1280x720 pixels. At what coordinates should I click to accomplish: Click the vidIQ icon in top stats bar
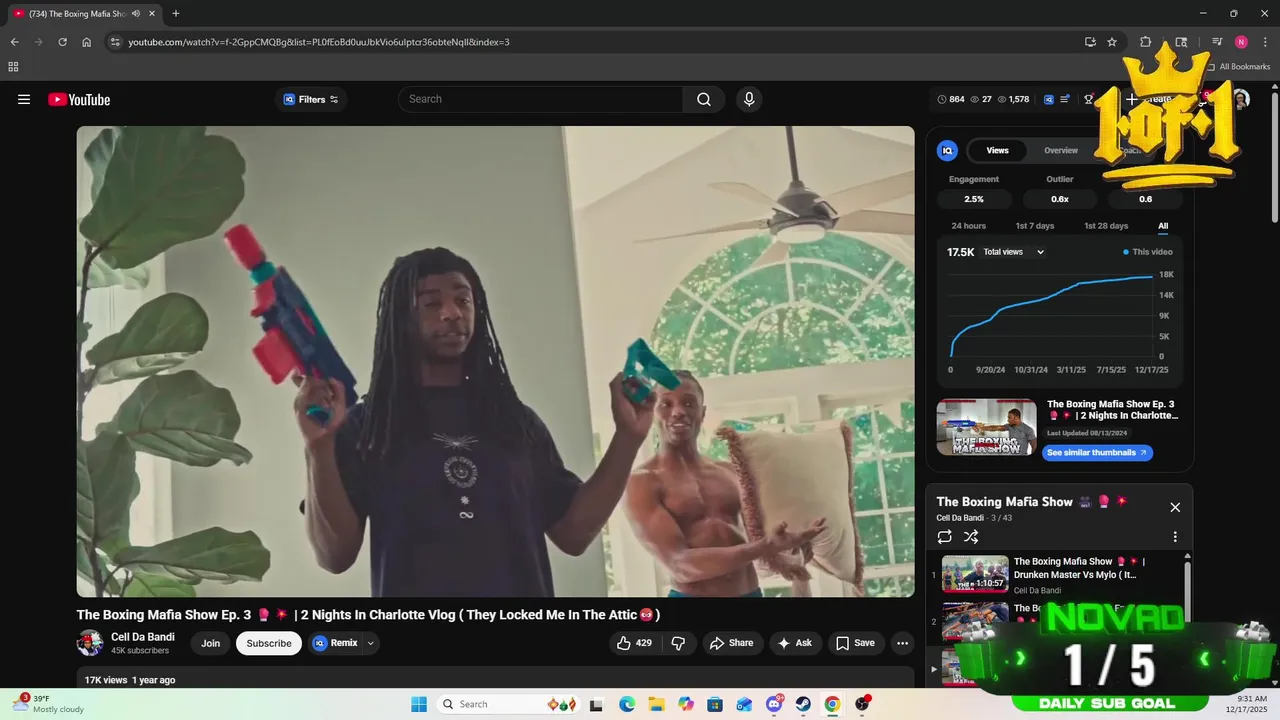(1049, 99)
